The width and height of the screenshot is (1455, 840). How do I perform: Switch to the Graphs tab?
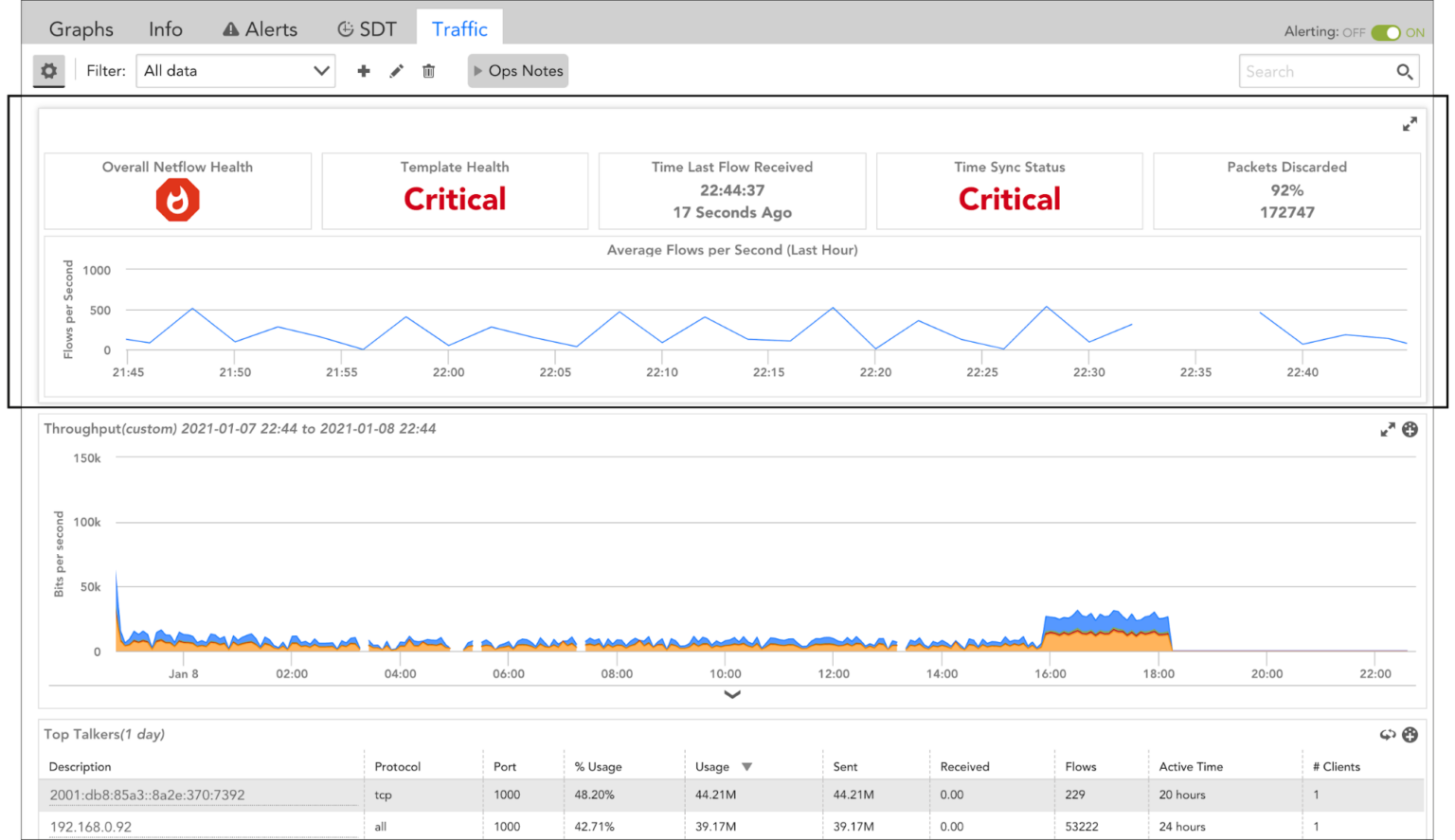click(81, 29)
